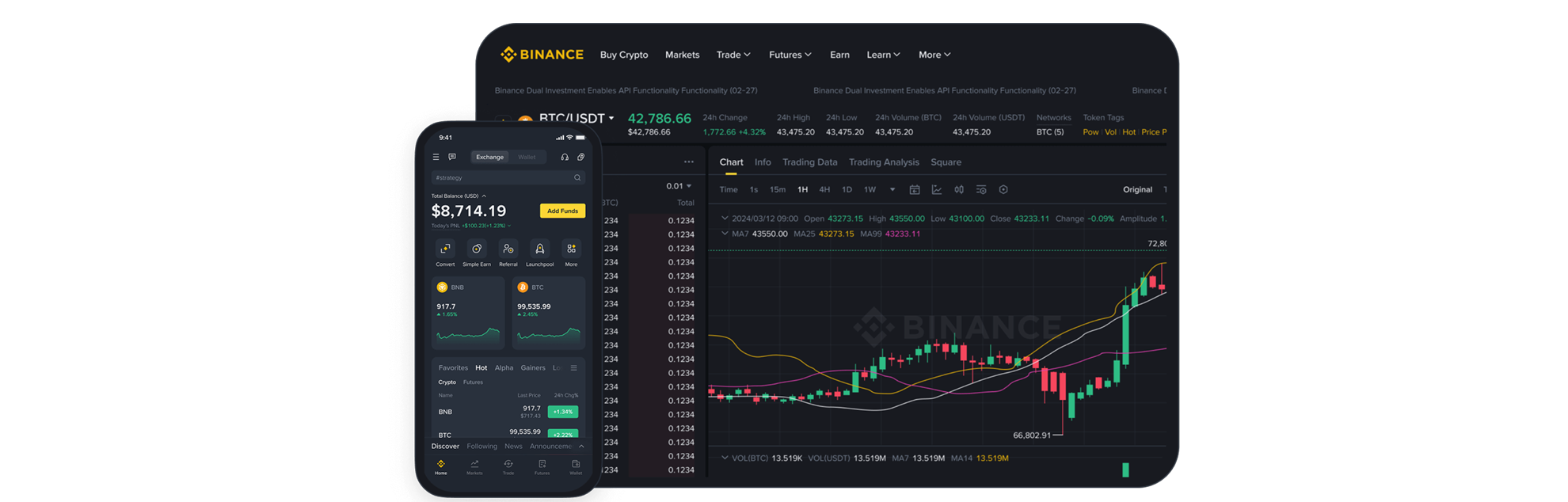Open the more time intervals dropdown arrow

click(x=892, y=190)
